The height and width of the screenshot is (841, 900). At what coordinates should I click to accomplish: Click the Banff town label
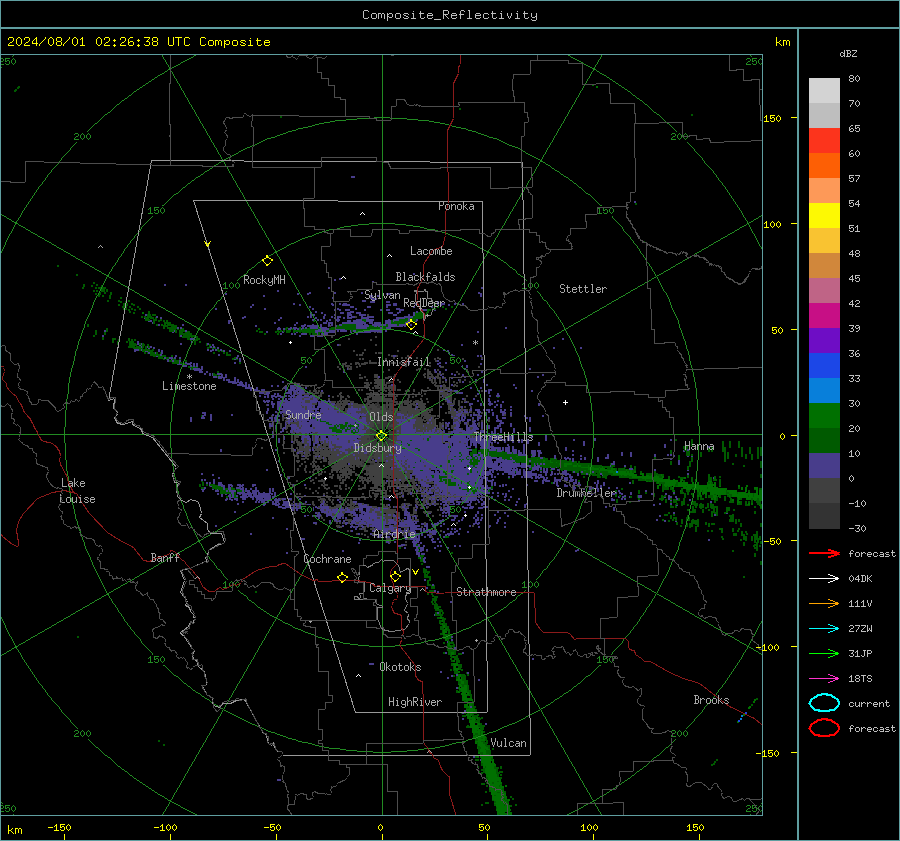pyautogui.click(x=165, y=557)
